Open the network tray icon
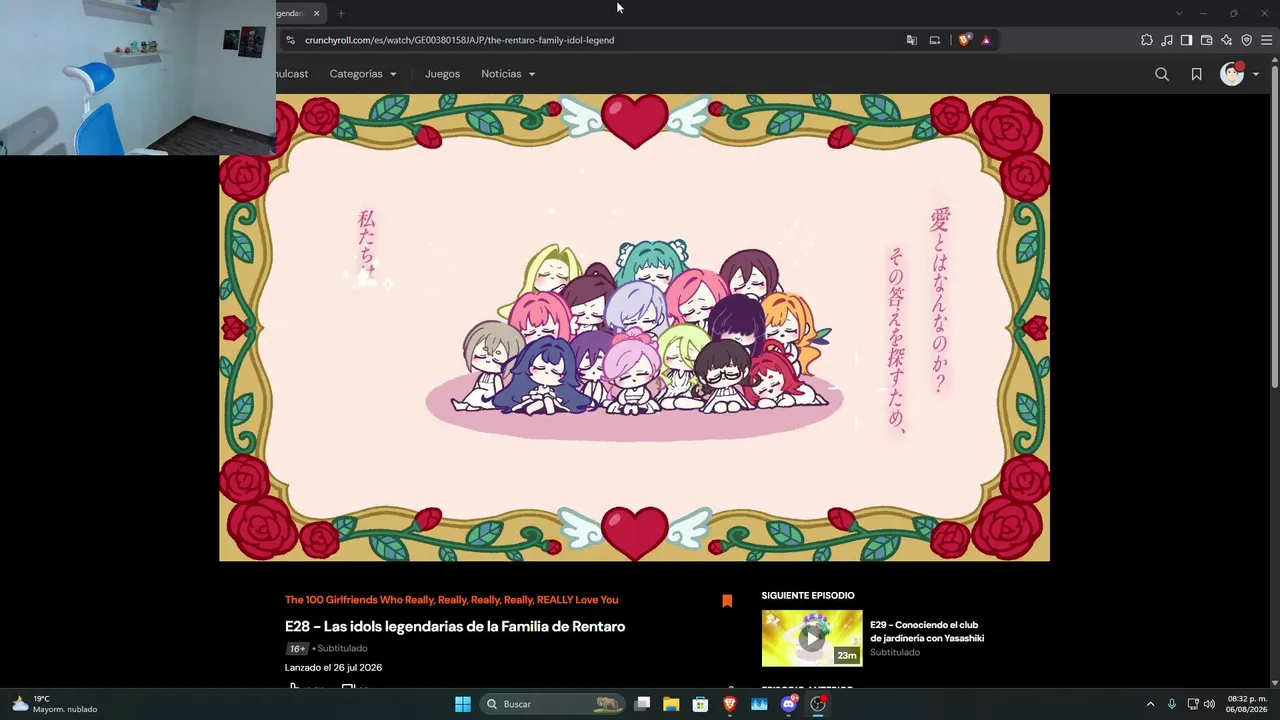Viewport: 1280px width, 720px height. [x=1193, y=704]
